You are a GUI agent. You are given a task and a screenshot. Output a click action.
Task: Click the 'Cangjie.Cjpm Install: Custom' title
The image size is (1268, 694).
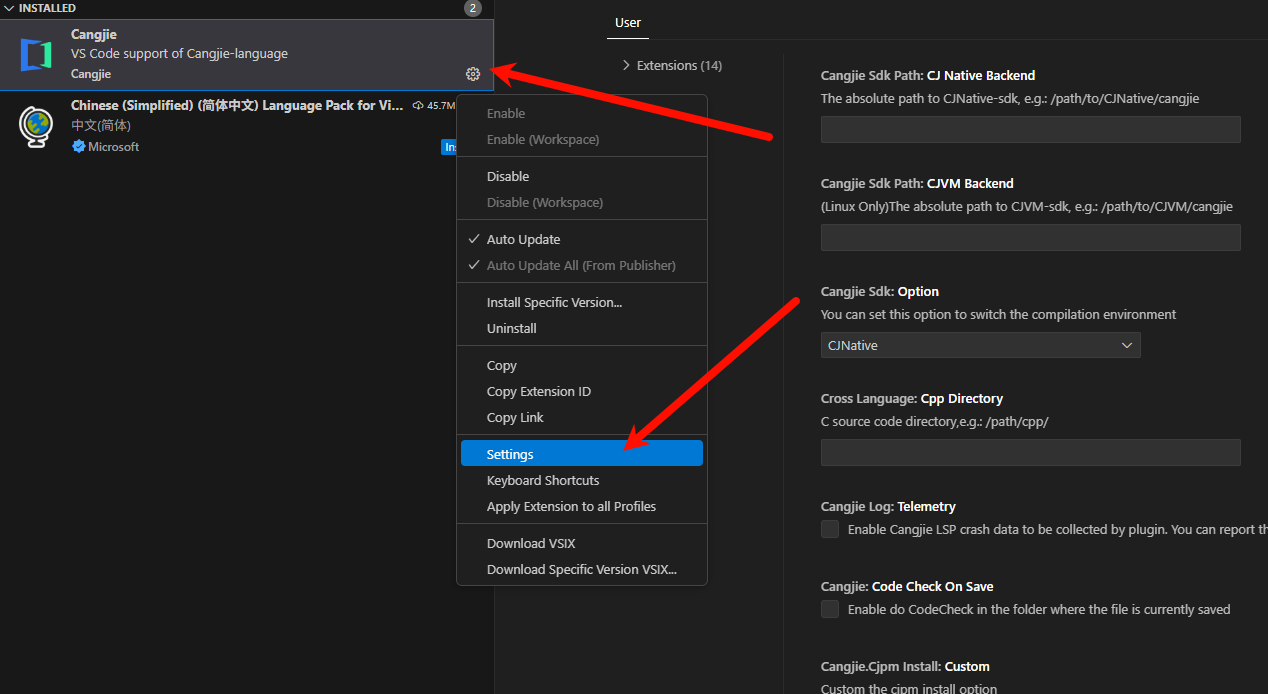tap(905, 666)
